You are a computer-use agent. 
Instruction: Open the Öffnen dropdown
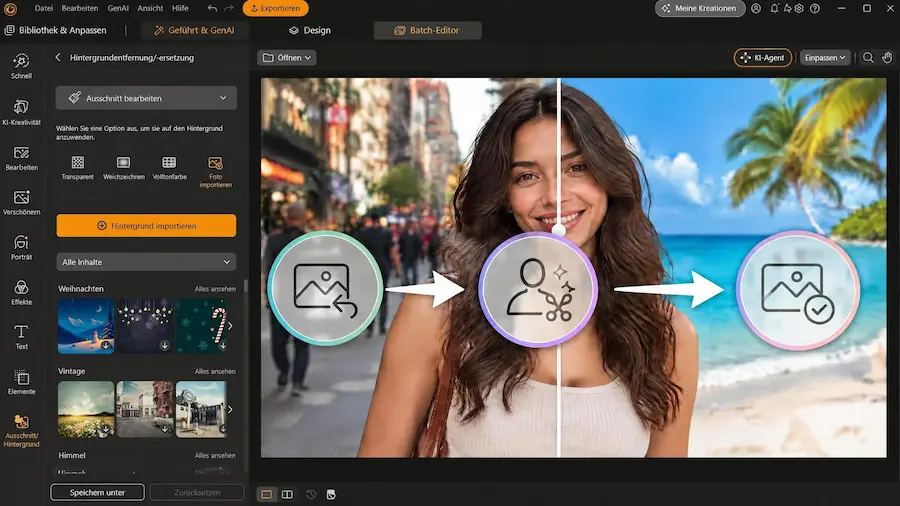point(286,57)
